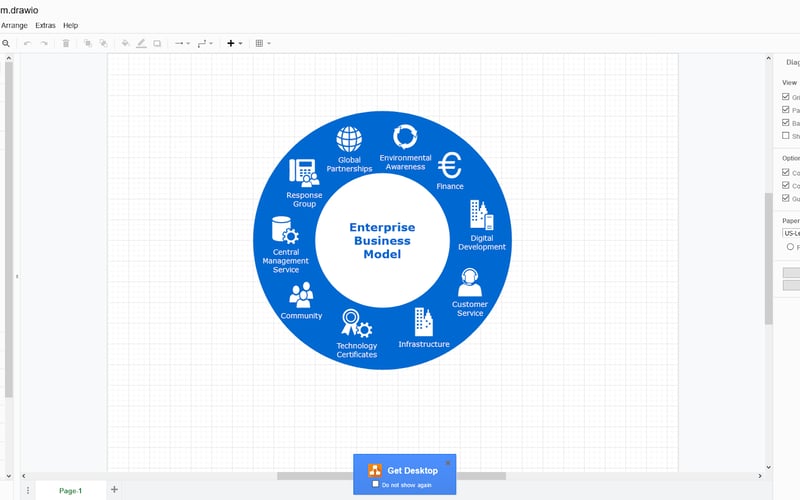Open the connection arrow style dropdown
The width and height of the screenshot is (800, 500).
[182, 44]
